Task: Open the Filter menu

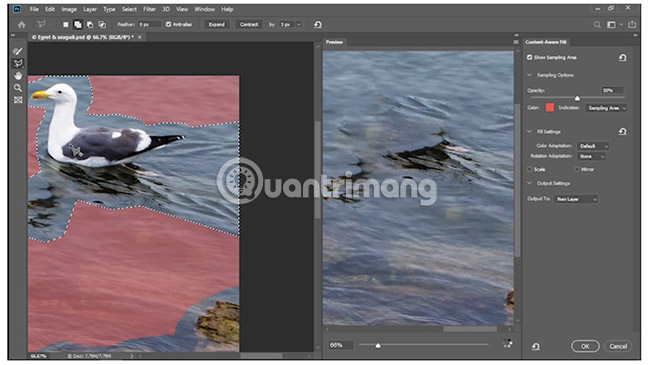Action: click(x=149, y=9)
